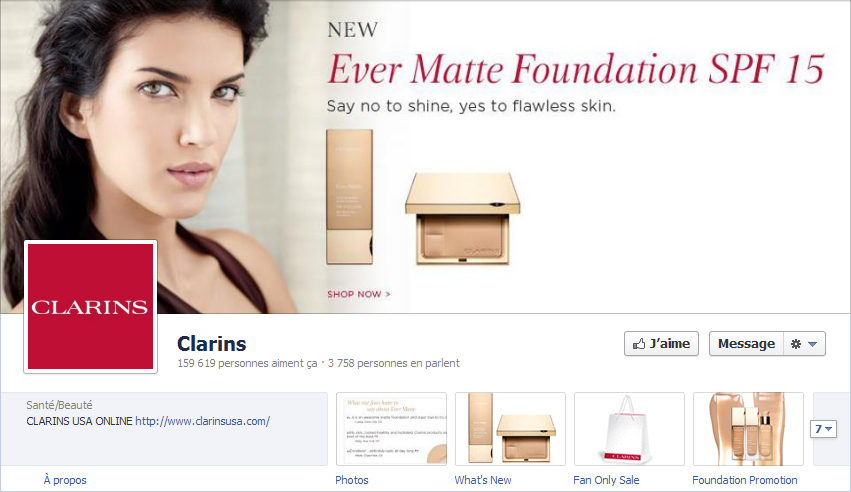
Task: Open the gear settings icon
Action: tap(796, 344)
